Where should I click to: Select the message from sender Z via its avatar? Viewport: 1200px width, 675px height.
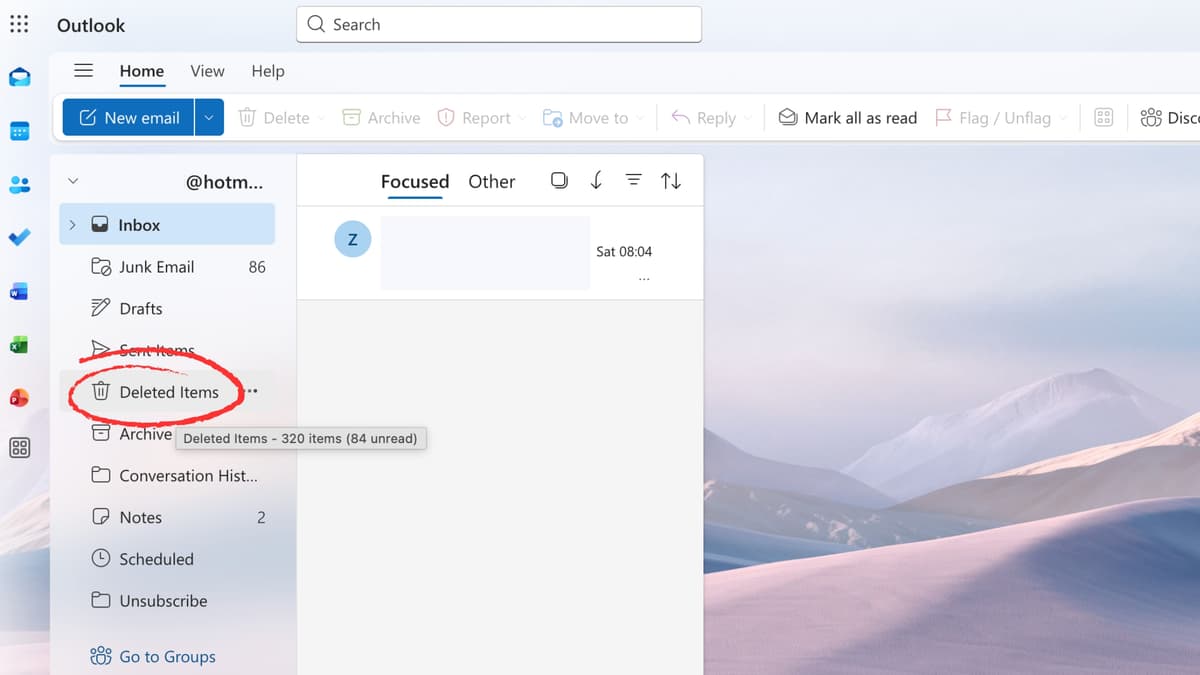352,239
